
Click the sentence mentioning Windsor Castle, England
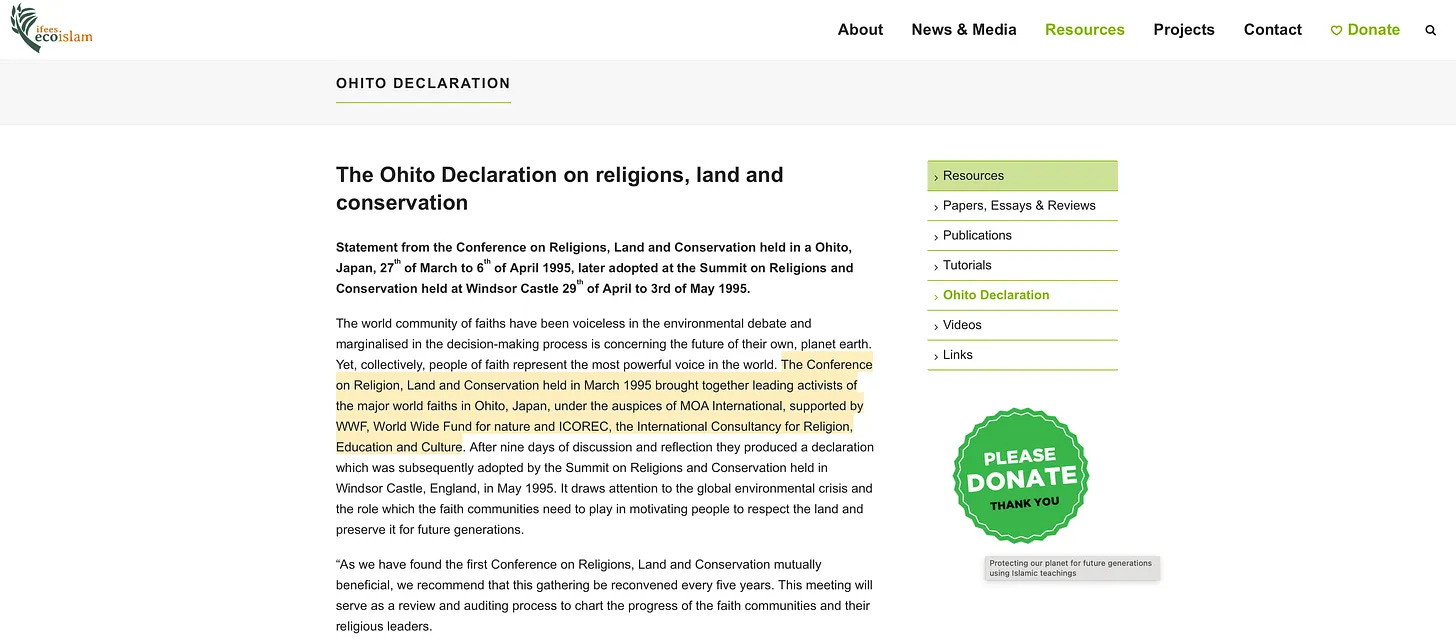604,468
